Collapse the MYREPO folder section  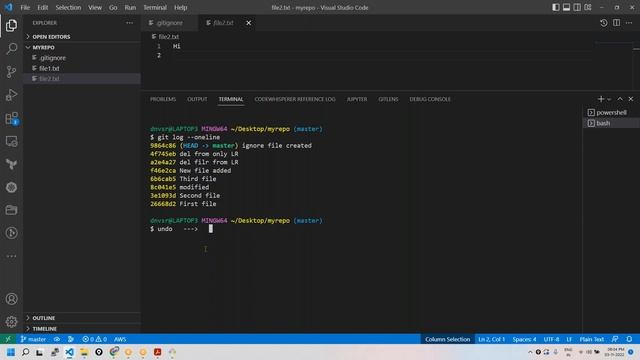82,47
